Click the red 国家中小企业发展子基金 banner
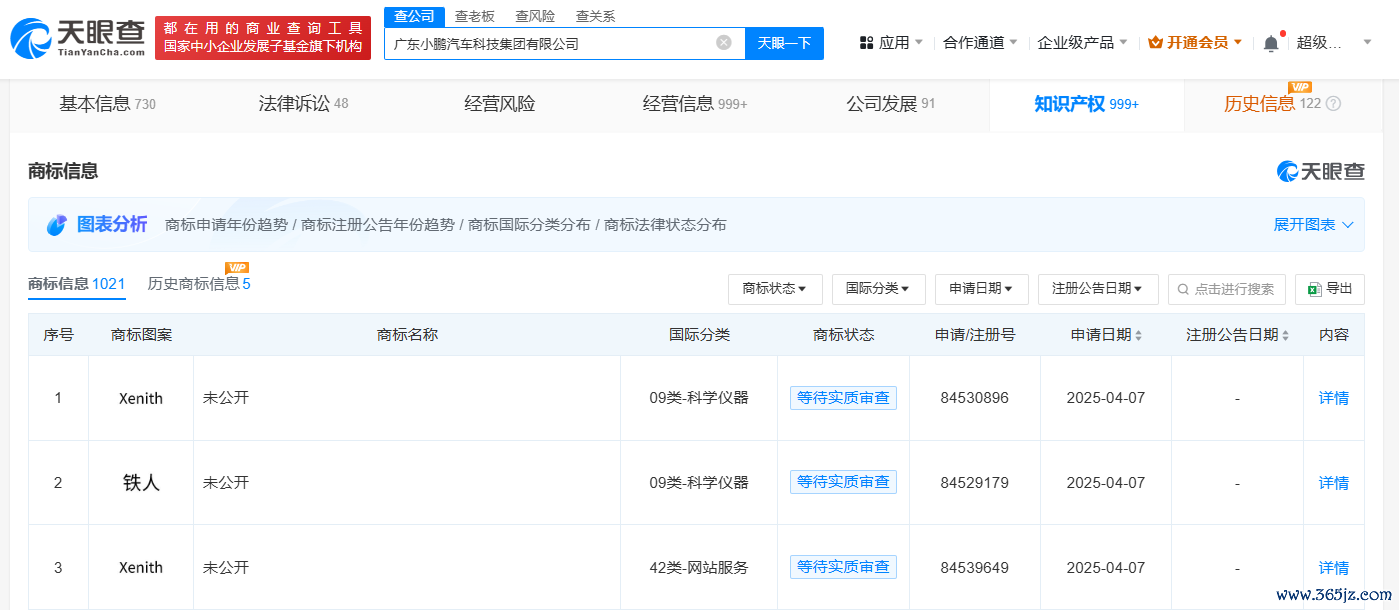The image size is (1399, 610). click(263, 38)
